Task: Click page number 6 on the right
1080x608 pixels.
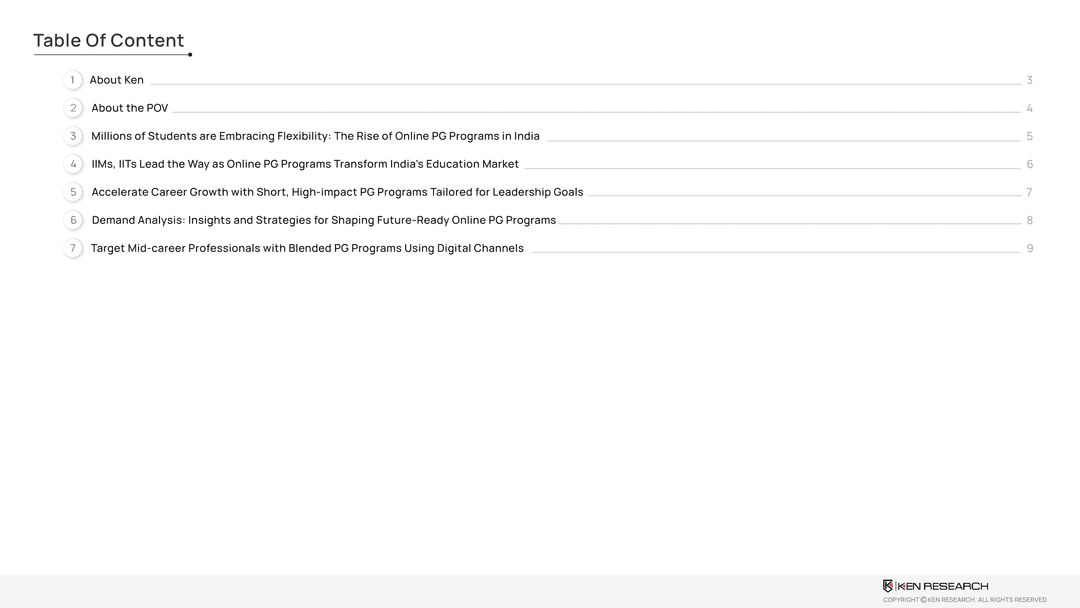Action: tap(1029, 164)
